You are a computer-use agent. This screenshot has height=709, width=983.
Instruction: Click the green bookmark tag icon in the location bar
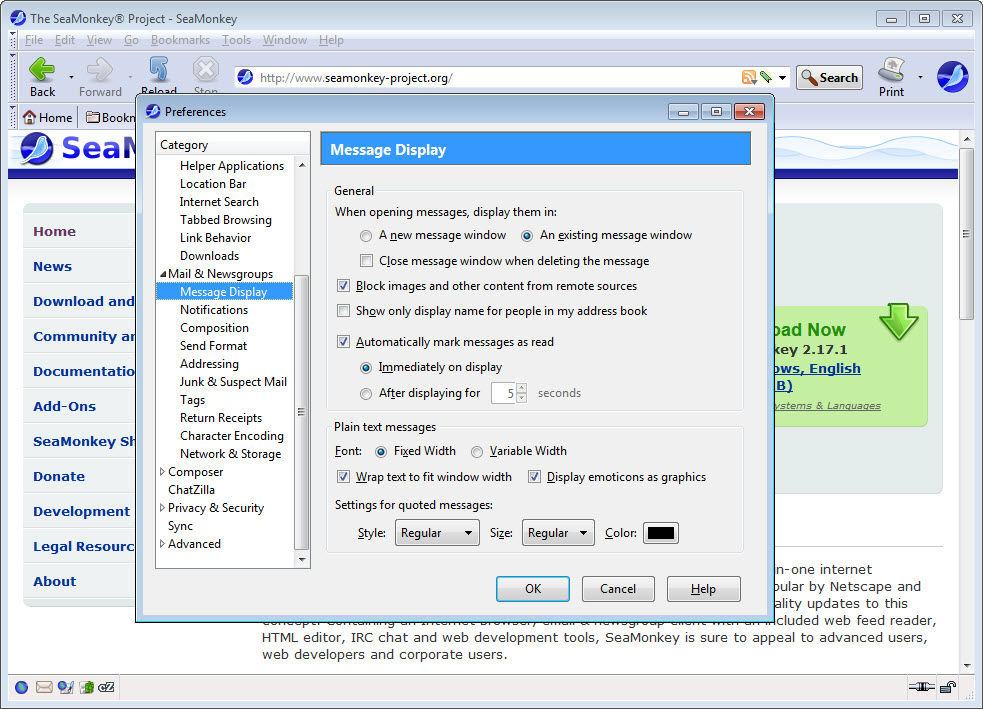(765, 77)
